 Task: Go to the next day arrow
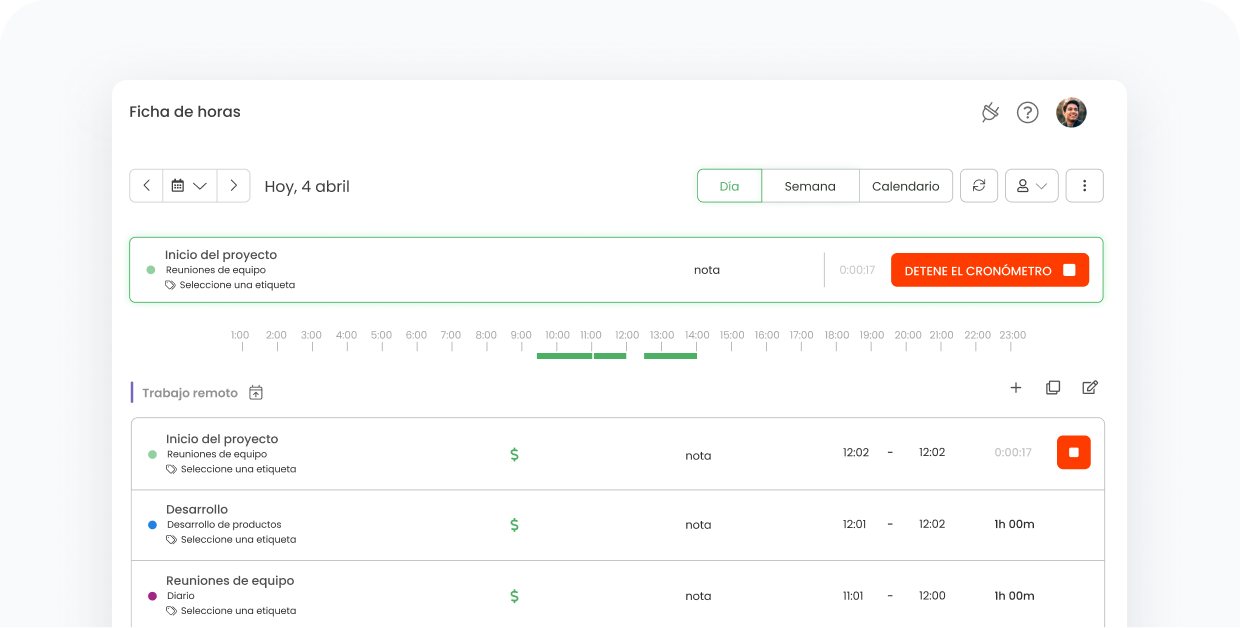pos(233,186)
